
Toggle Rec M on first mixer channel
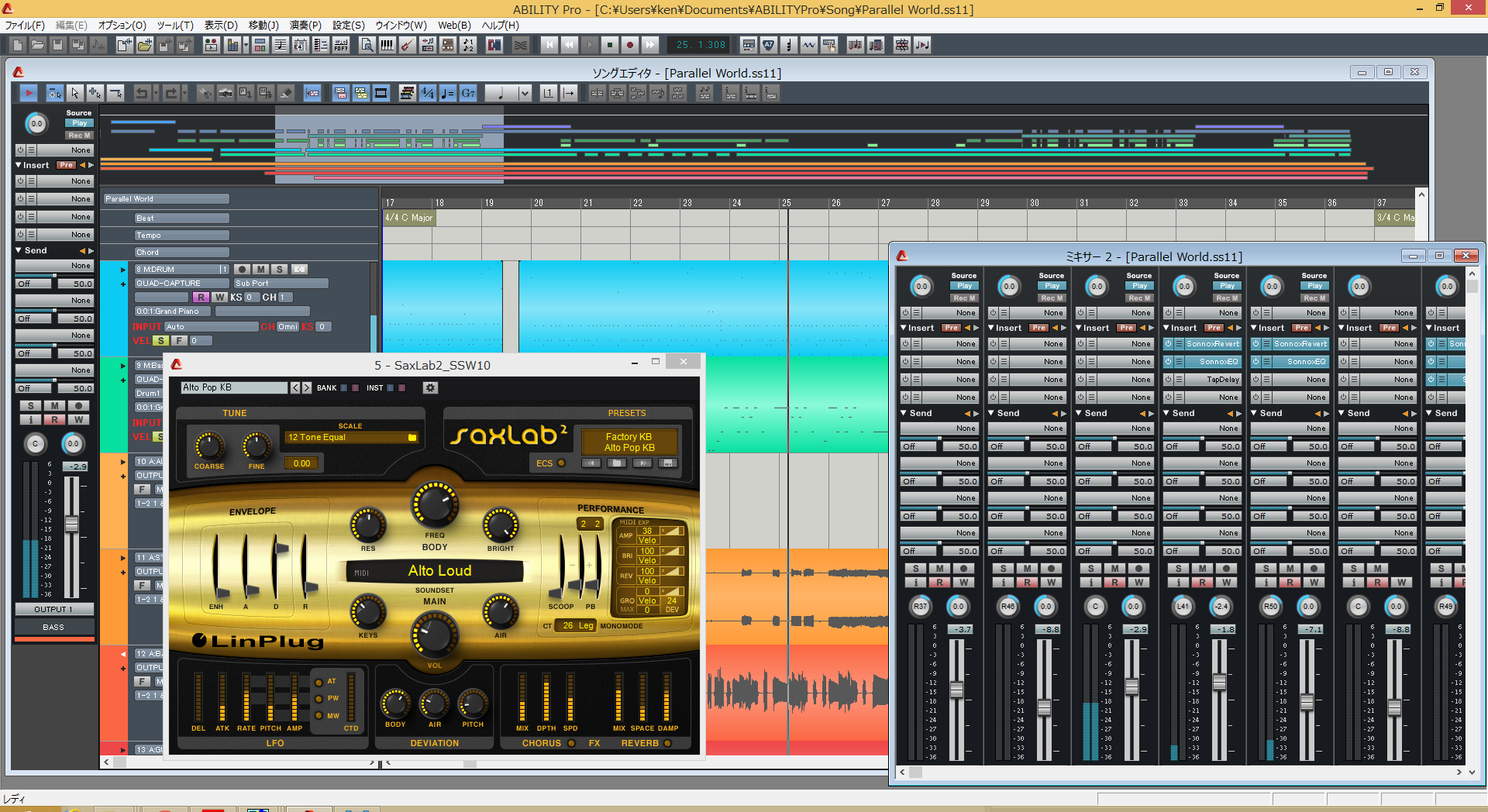[x=964, y=298]
